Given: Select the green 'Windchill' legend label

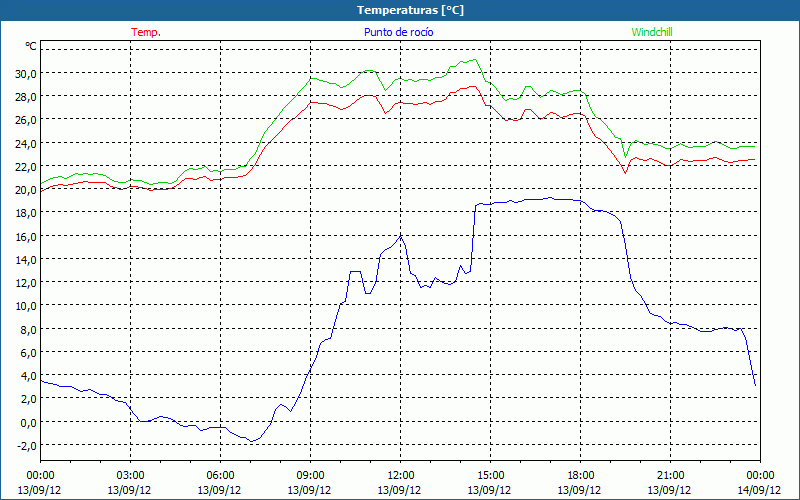Looking at the screenshot, I should pos(652,32).
